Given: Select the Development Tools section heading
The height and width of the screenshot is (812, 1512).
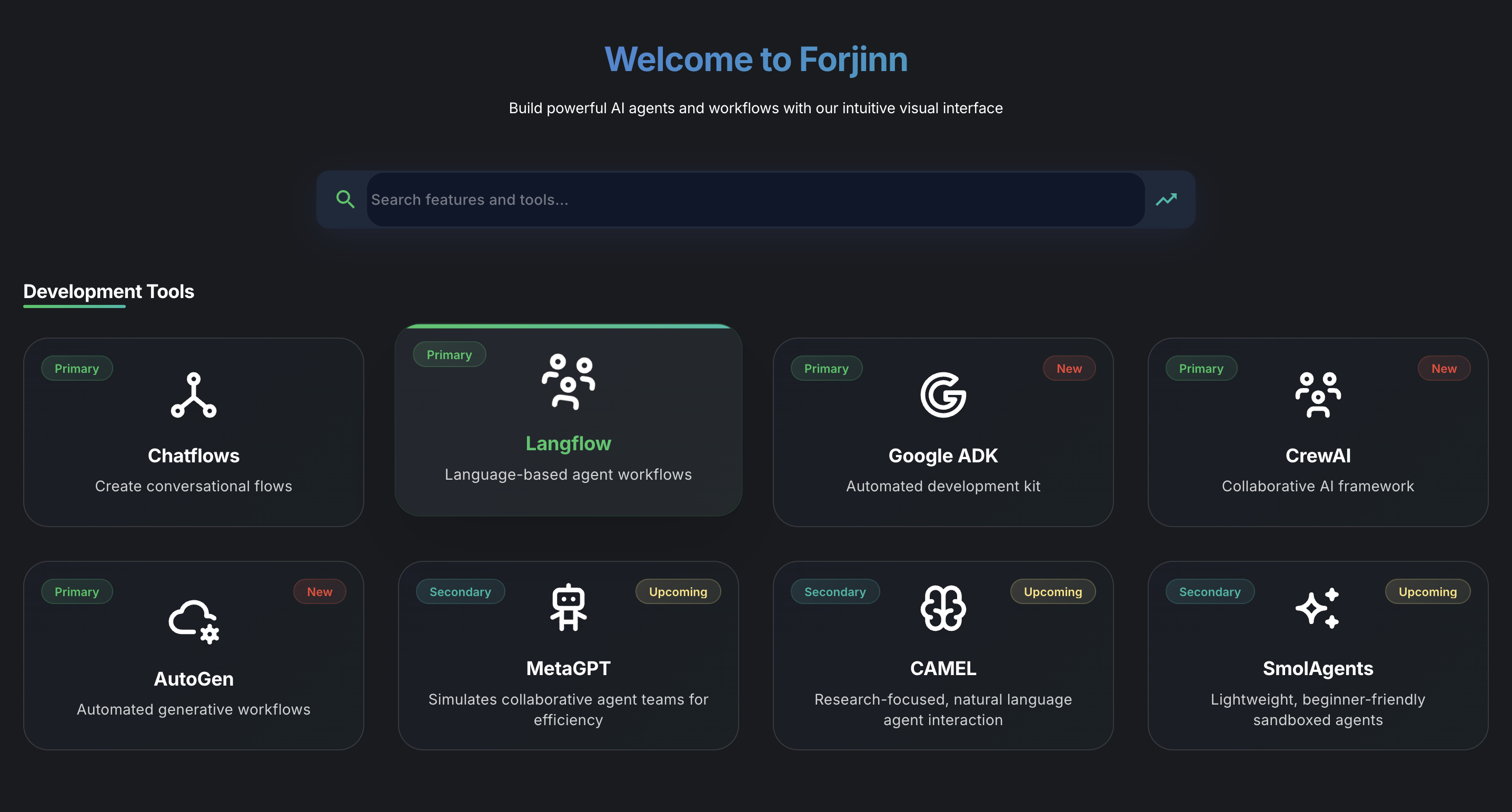Looking at the screenshot, I should point(108,291).
